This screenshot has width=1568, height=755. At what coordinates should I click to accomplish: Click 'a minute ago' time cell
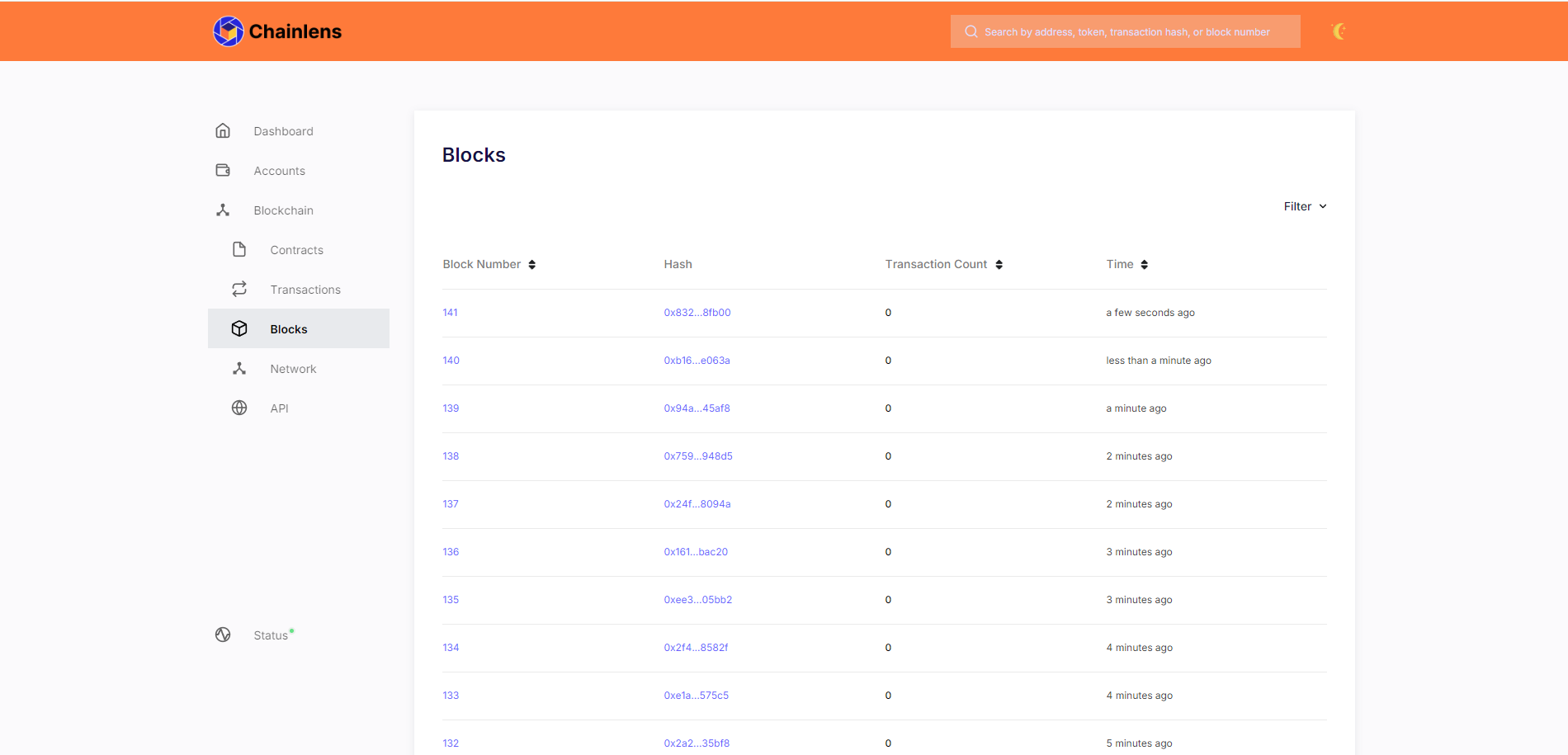[1136, 408]
